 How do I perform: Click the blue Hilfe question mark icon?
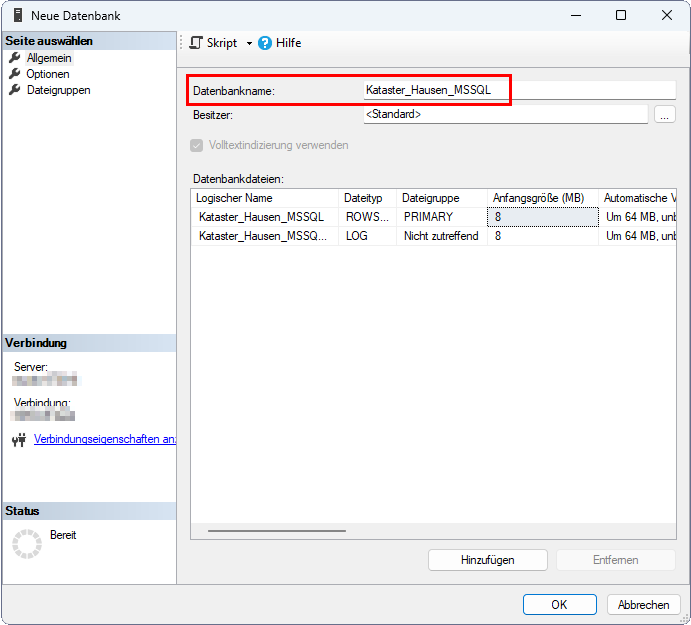265,43
